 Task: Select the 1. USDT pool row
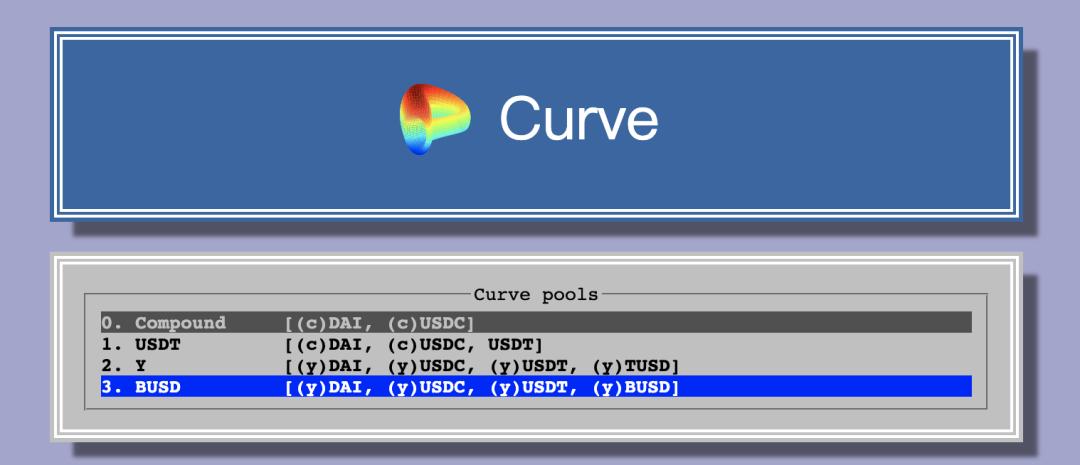536,344
